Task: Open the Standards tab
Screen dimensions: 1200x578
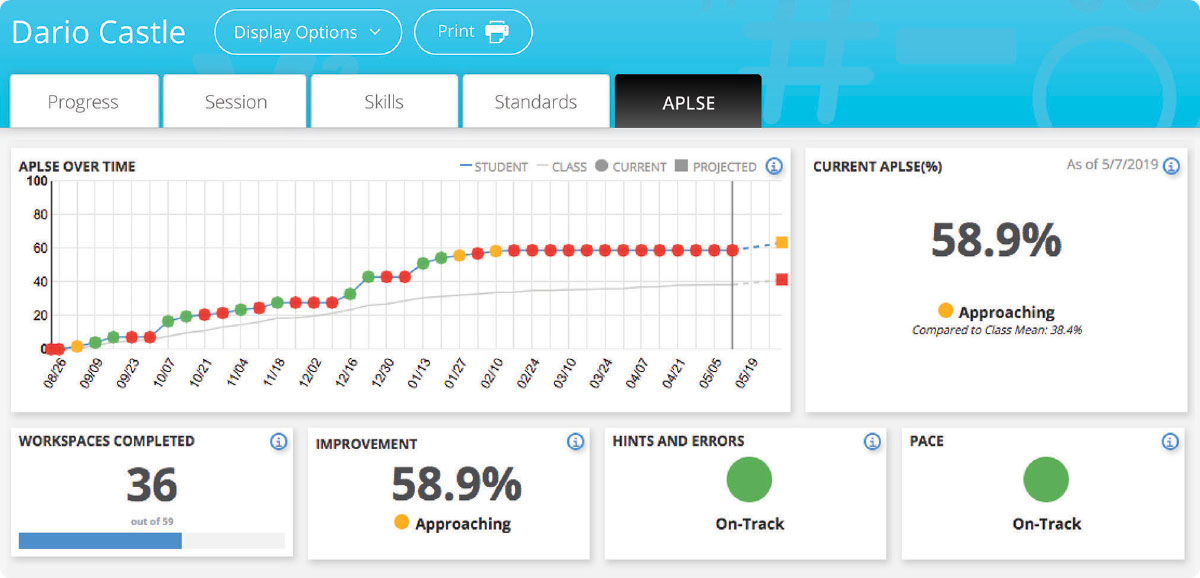Action: coord(536,102)
